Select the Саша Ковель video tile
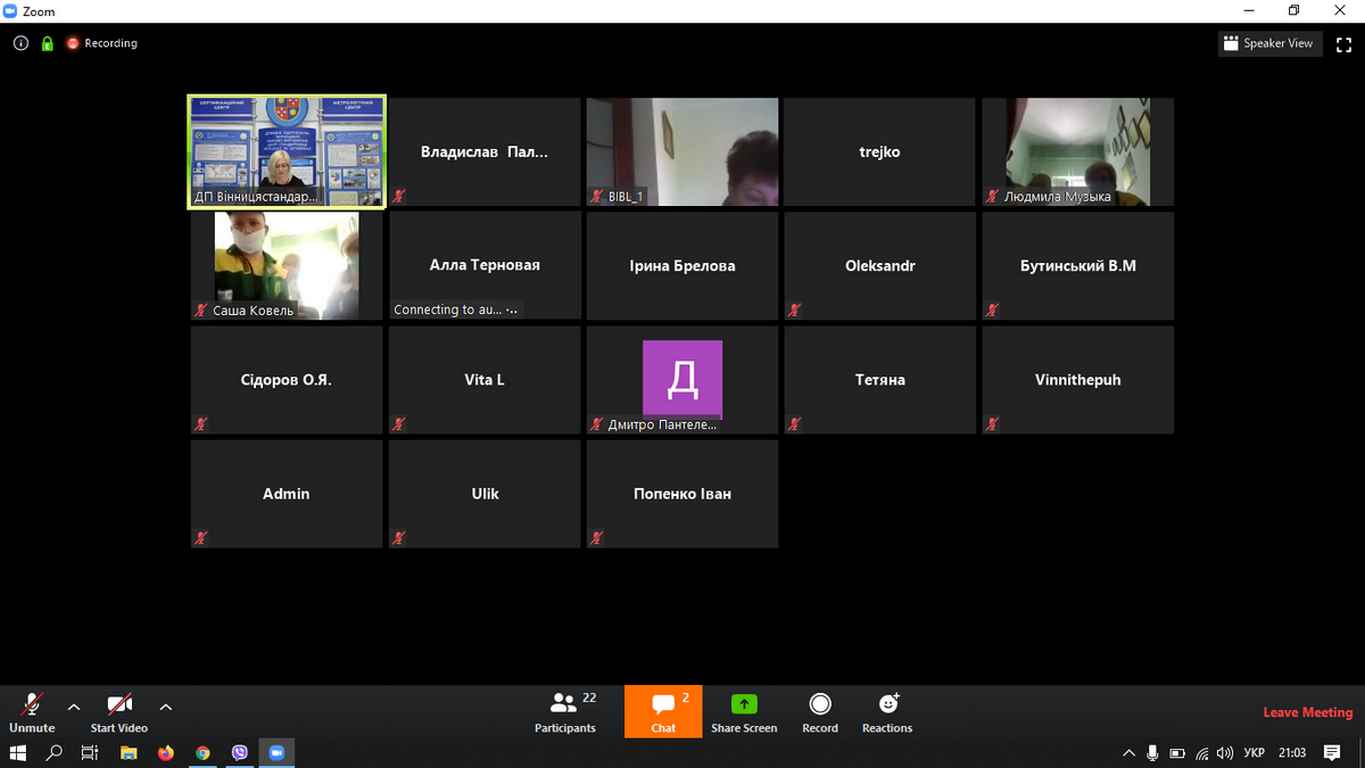The height and width of the screenshot is (768, 1365). [x=286, y=265]
